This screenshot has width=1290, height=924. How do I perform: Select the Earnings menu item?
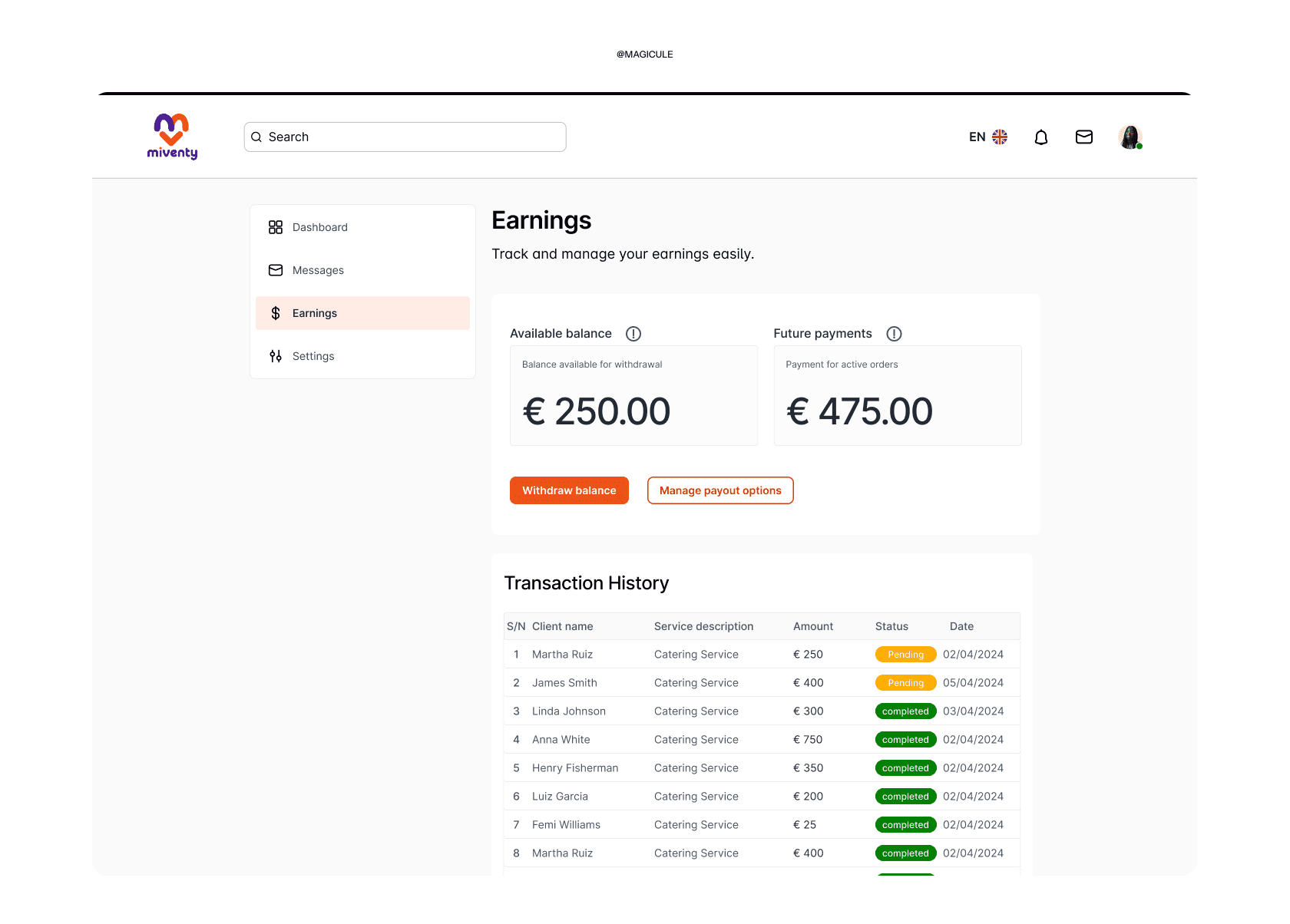[x=362, y=313]
